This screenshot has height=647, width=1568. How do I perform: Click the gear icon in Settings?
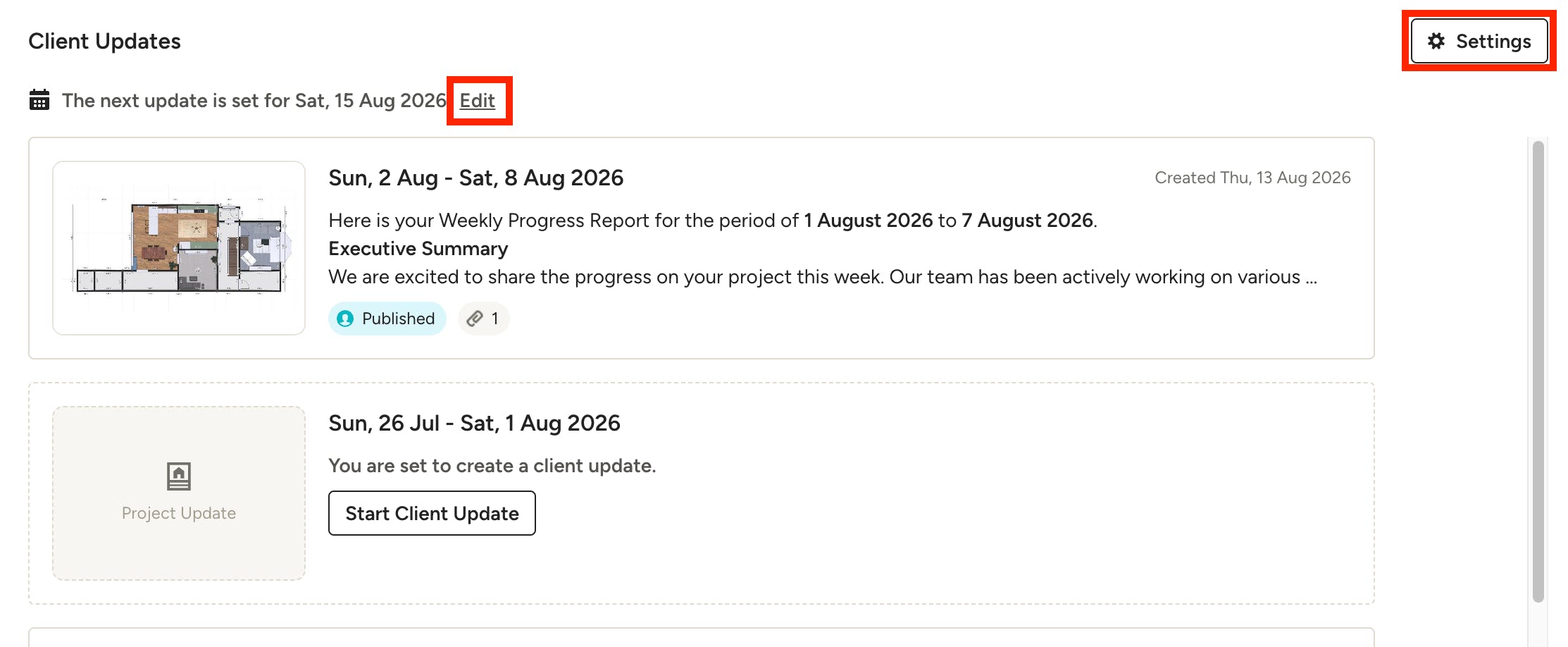[1436, 41]
